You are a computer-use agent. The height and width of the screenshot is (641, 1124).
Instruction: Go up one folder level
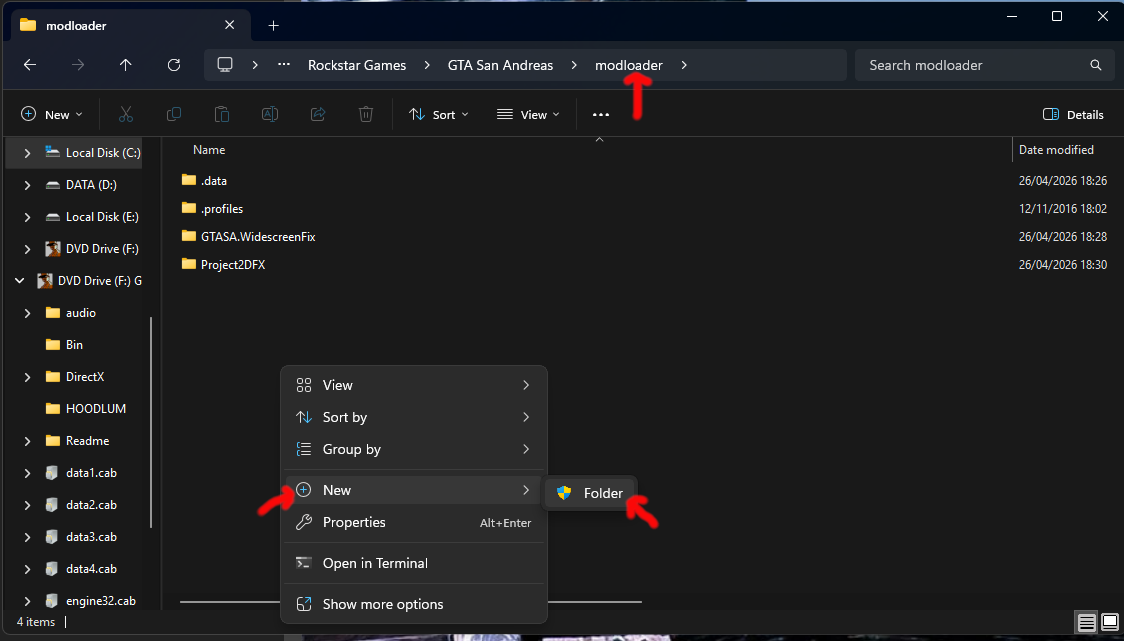tap(125, 65)
